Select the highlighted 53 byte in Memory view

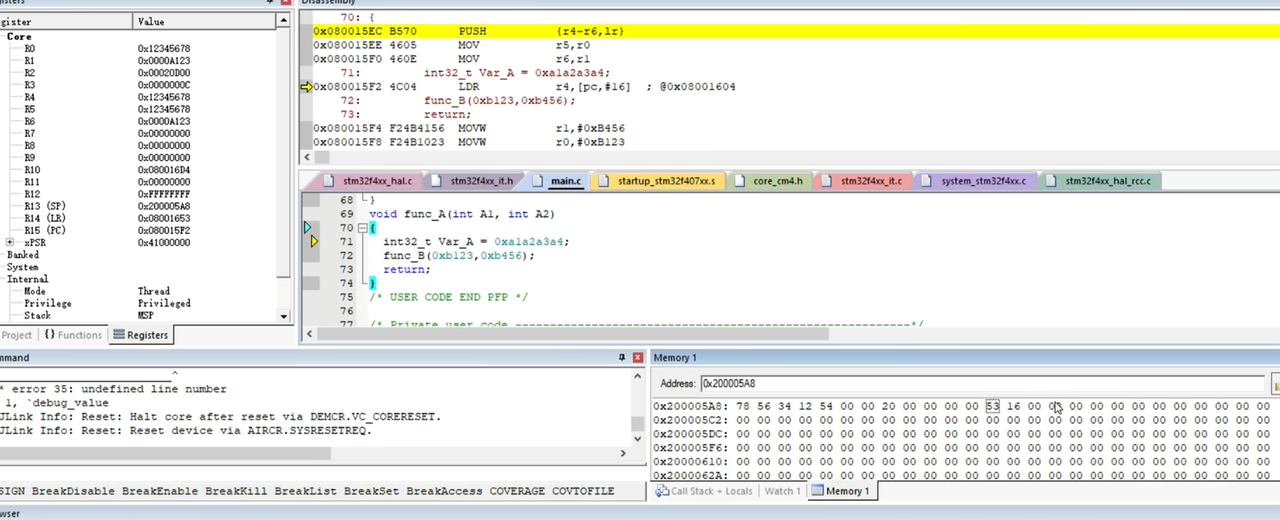[x=992, y=406]
